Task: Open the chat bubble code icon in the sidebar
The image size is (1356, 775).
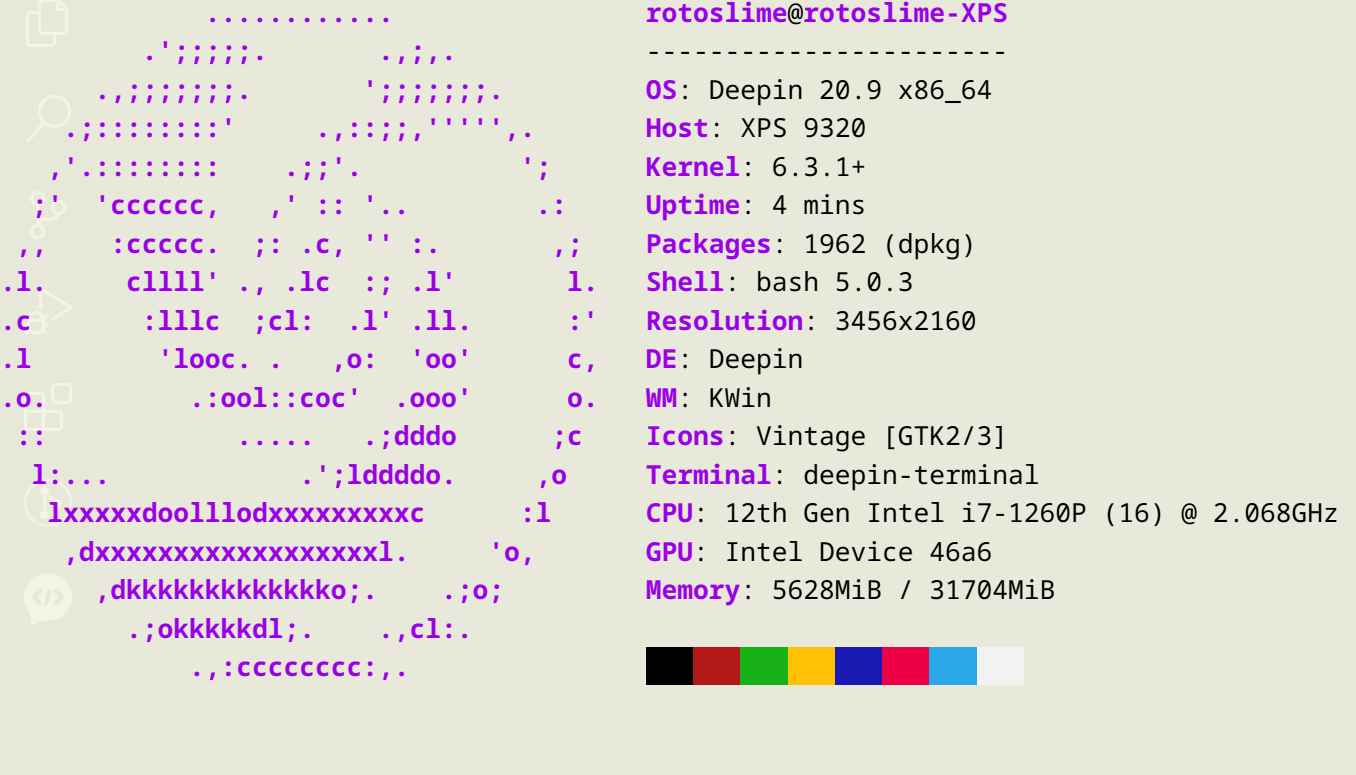Action: pyautogui.click(x=48, y=598)
